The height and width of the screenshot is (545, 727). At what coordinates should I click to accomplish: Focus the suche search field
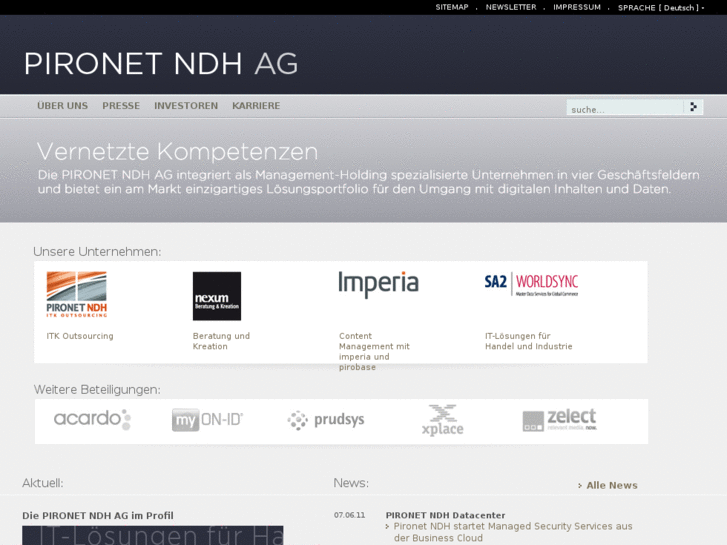tap(625, 108)
